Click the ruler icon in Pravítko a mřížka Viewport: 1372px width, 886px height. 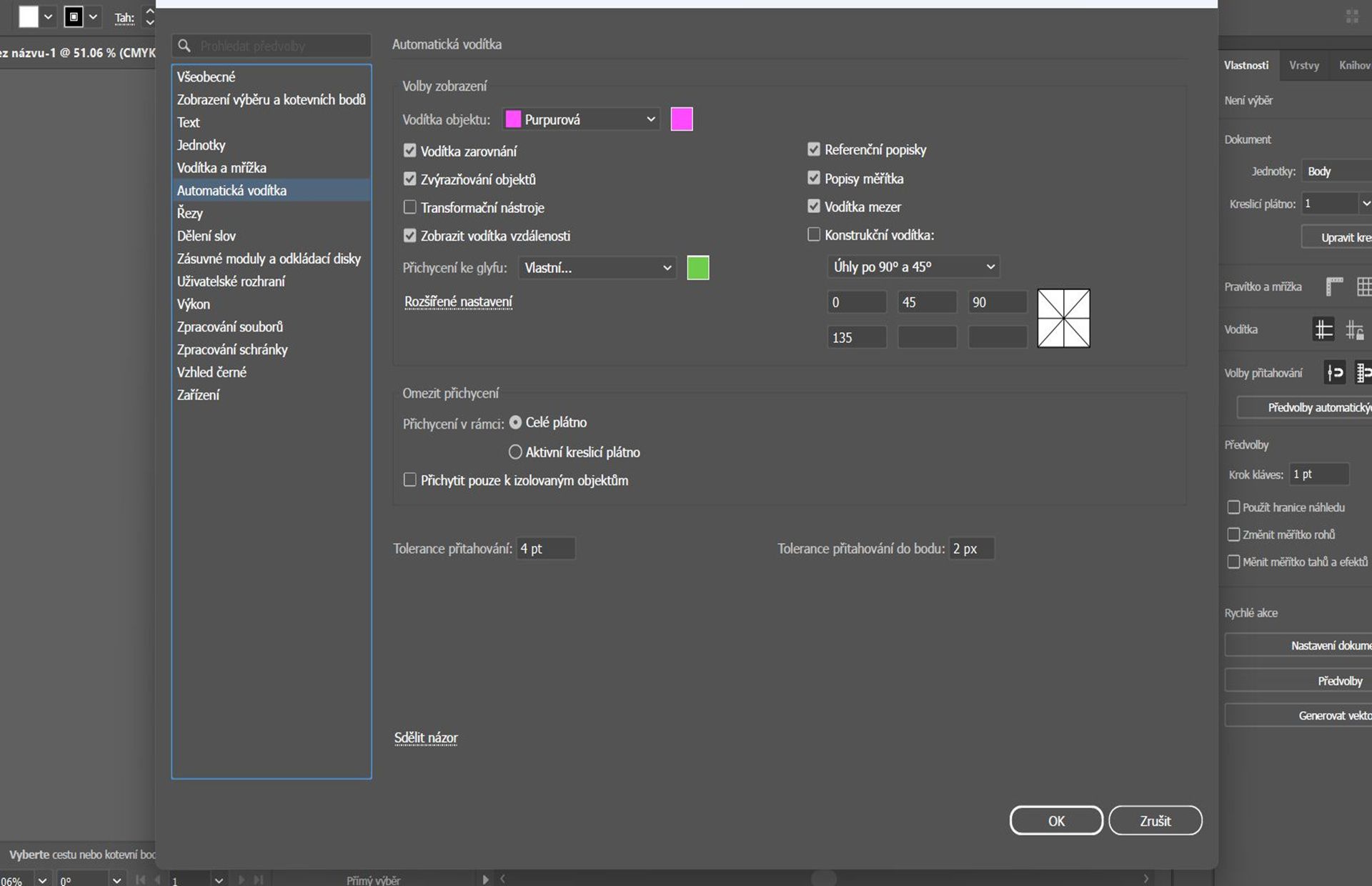(x=1333, y=287)
